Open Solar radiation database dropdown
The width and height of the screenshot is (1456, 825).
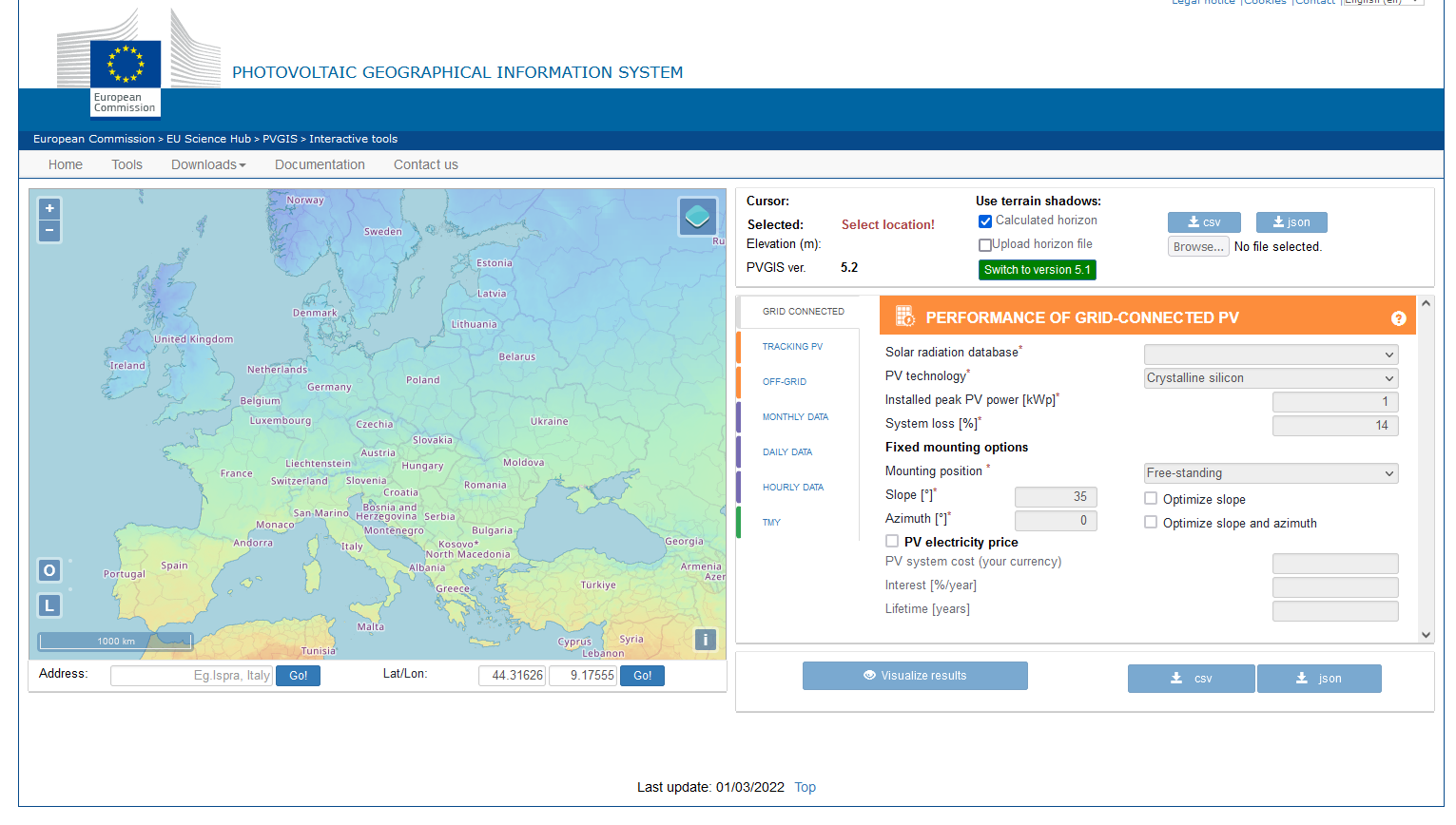point(1272,355)
